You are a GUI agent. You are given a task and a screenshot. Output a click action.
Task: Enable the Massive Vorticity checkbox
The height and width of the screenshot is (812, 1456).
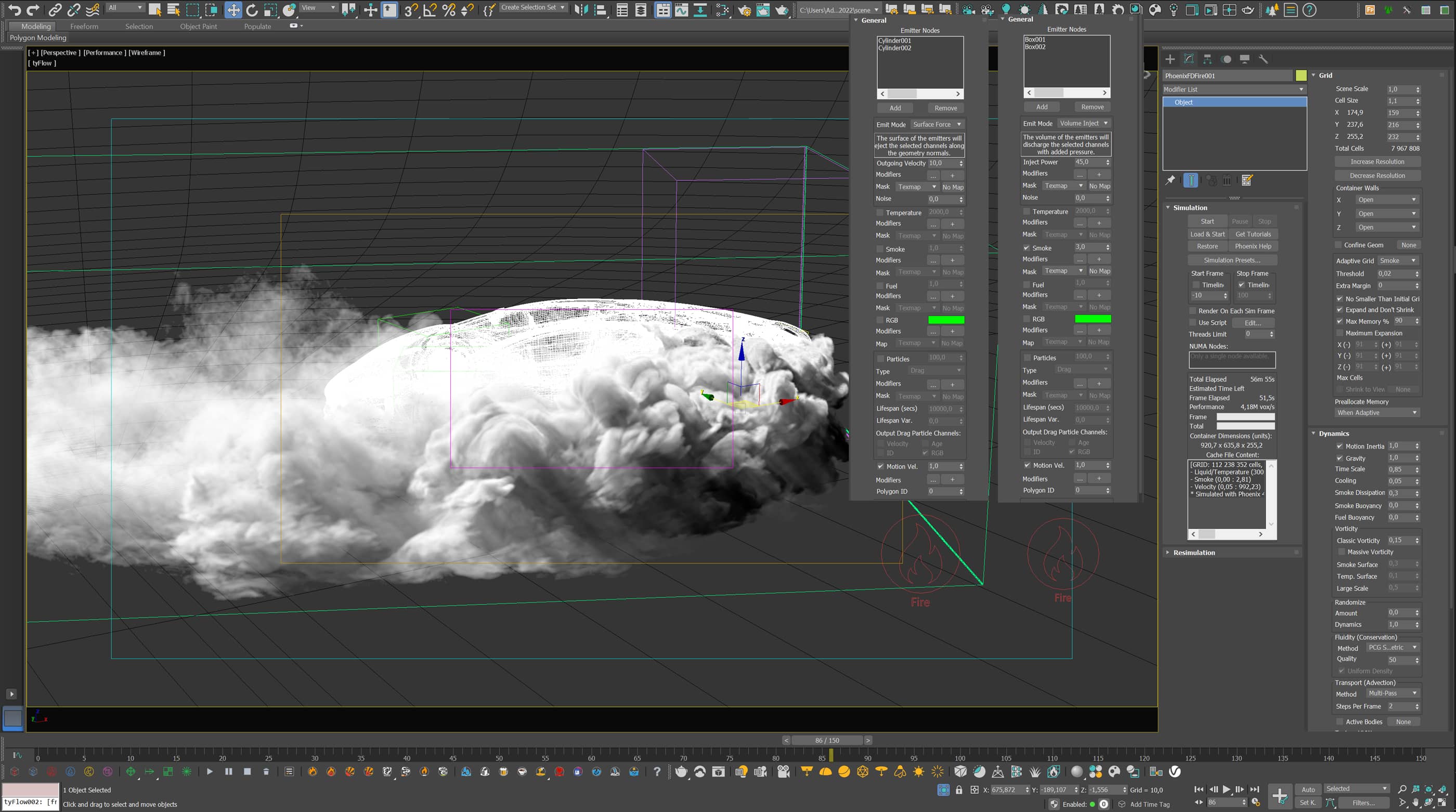point(1342,552)
